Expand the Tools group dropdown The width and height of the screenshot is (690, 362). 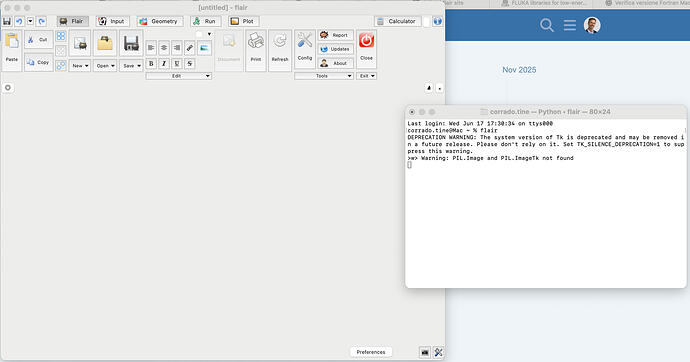[x=324, y=76]
